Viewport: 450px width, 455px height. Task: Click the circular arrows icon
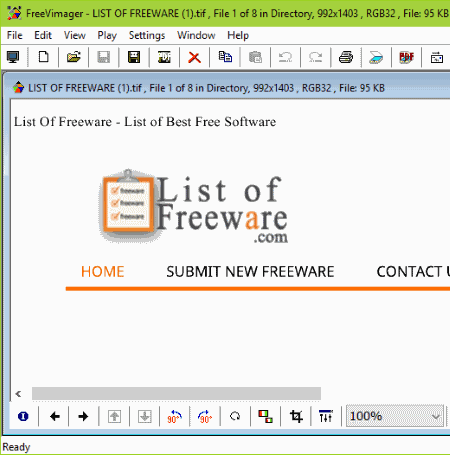[x=235, y=416]
